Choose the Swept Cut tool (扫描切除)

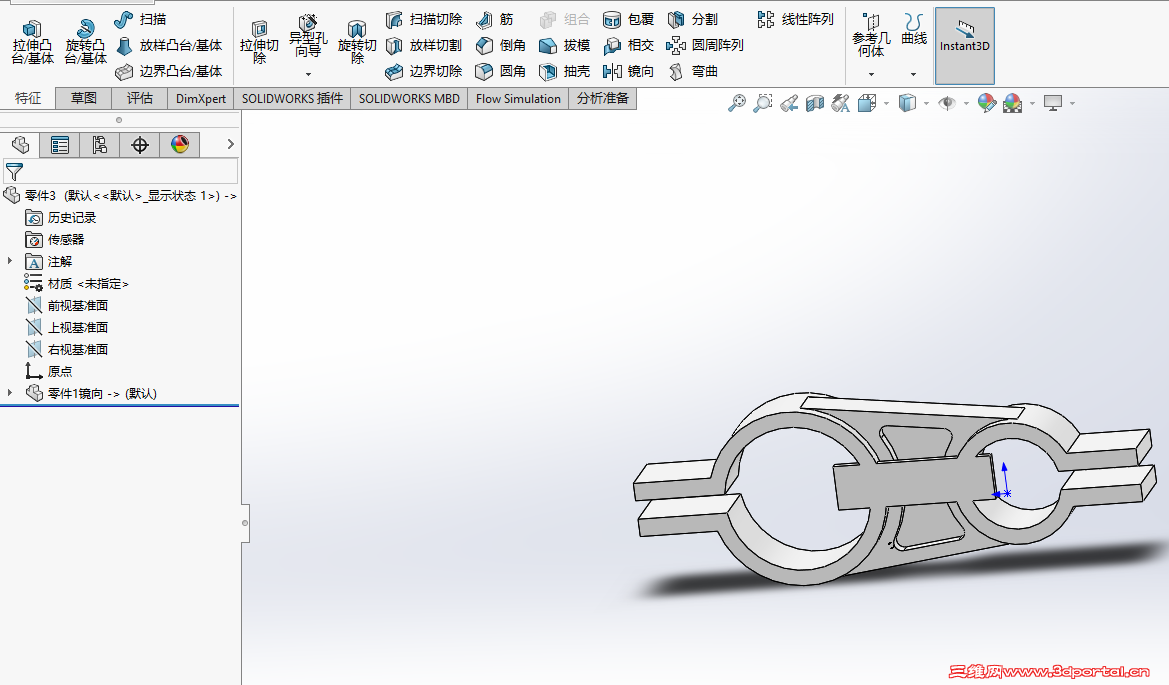(424, 19)
